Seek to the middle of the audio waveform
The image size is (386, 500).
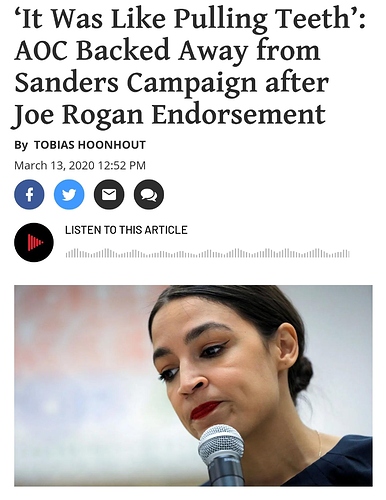[208, 253]
